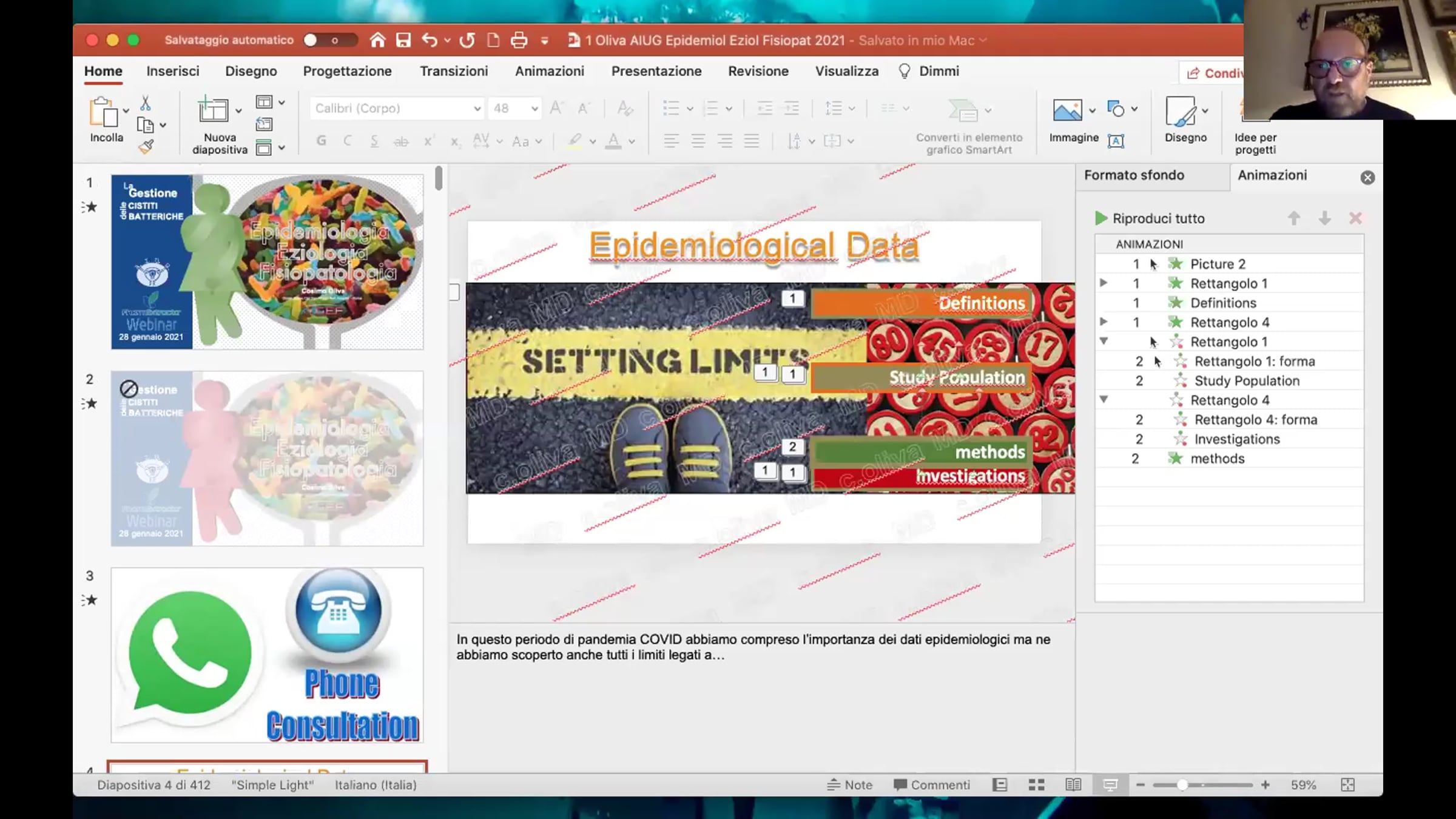Click the reading view icon in status bar
The image size is (1456, 819).
(1073, 785)
